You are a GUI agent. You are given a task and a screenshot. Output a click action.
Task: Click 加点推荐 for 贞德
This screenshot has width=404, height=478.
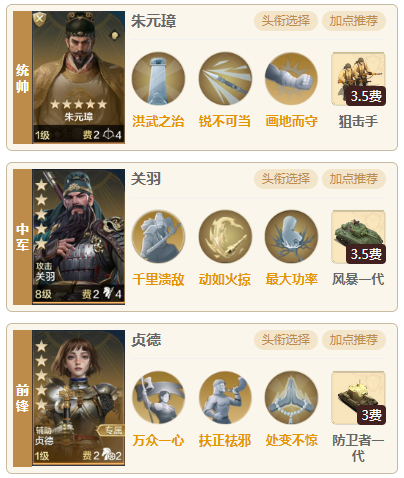354,340
